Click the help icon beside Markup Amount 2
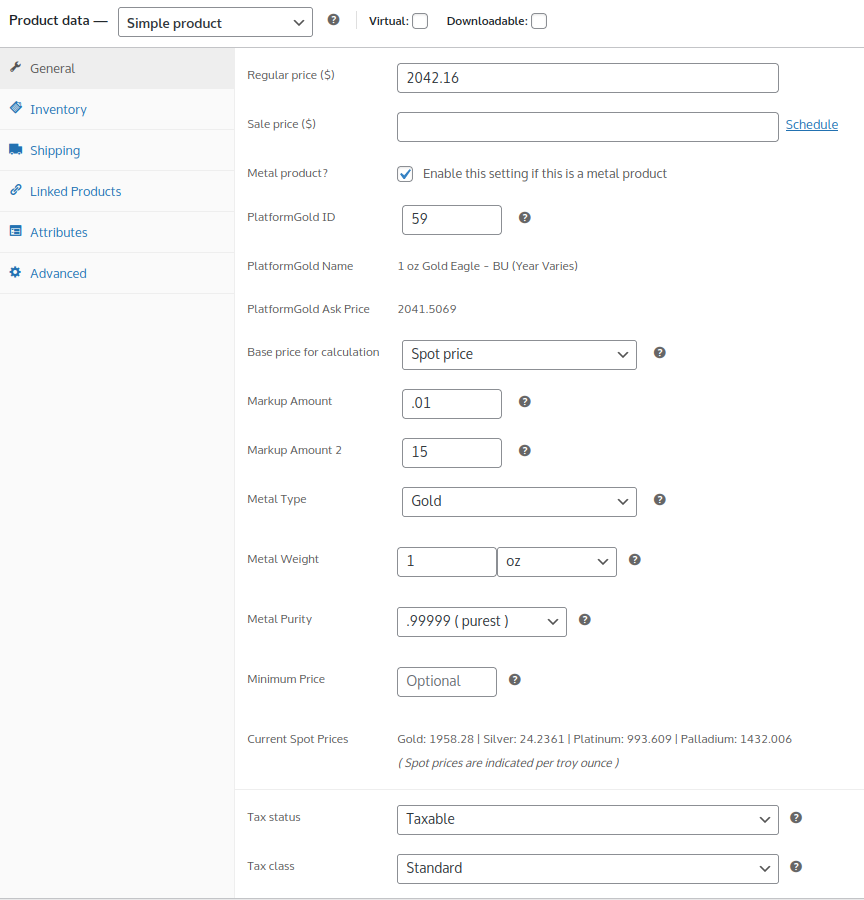864x900 pixels. click(525, 451)
